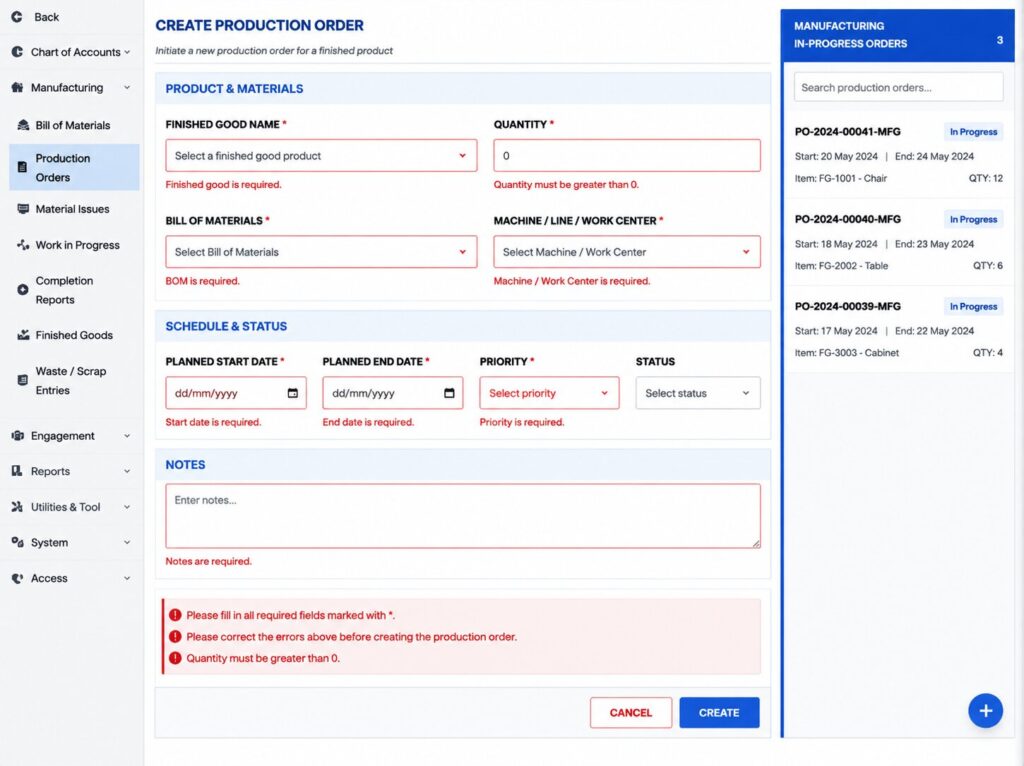Click 'Item: FG-3003 - Cabinet' text

click(x=846, y=353)
